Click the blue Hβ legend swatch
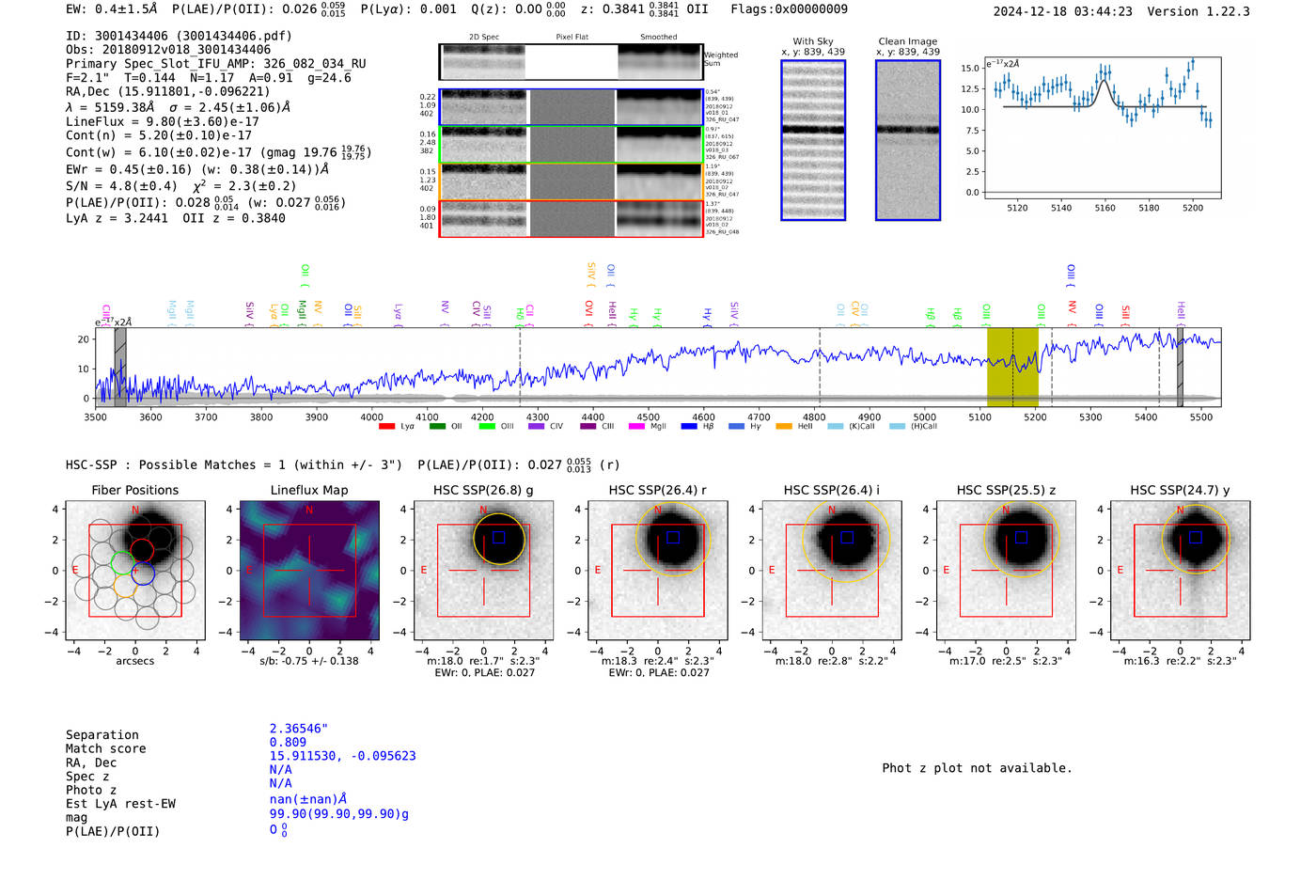Image resolution: width=1316 pixels, height=896 pixels. [689, 427]
